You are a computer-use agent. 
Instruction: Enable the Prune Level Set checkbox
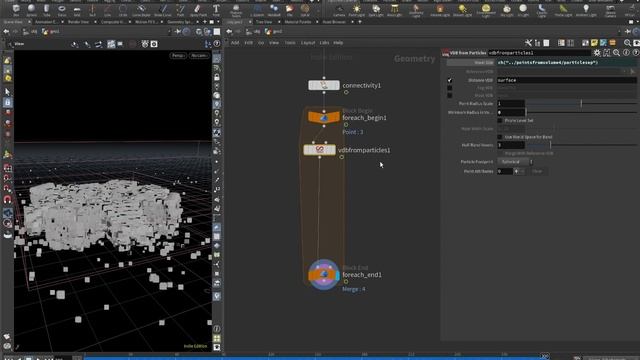(500, 121)
